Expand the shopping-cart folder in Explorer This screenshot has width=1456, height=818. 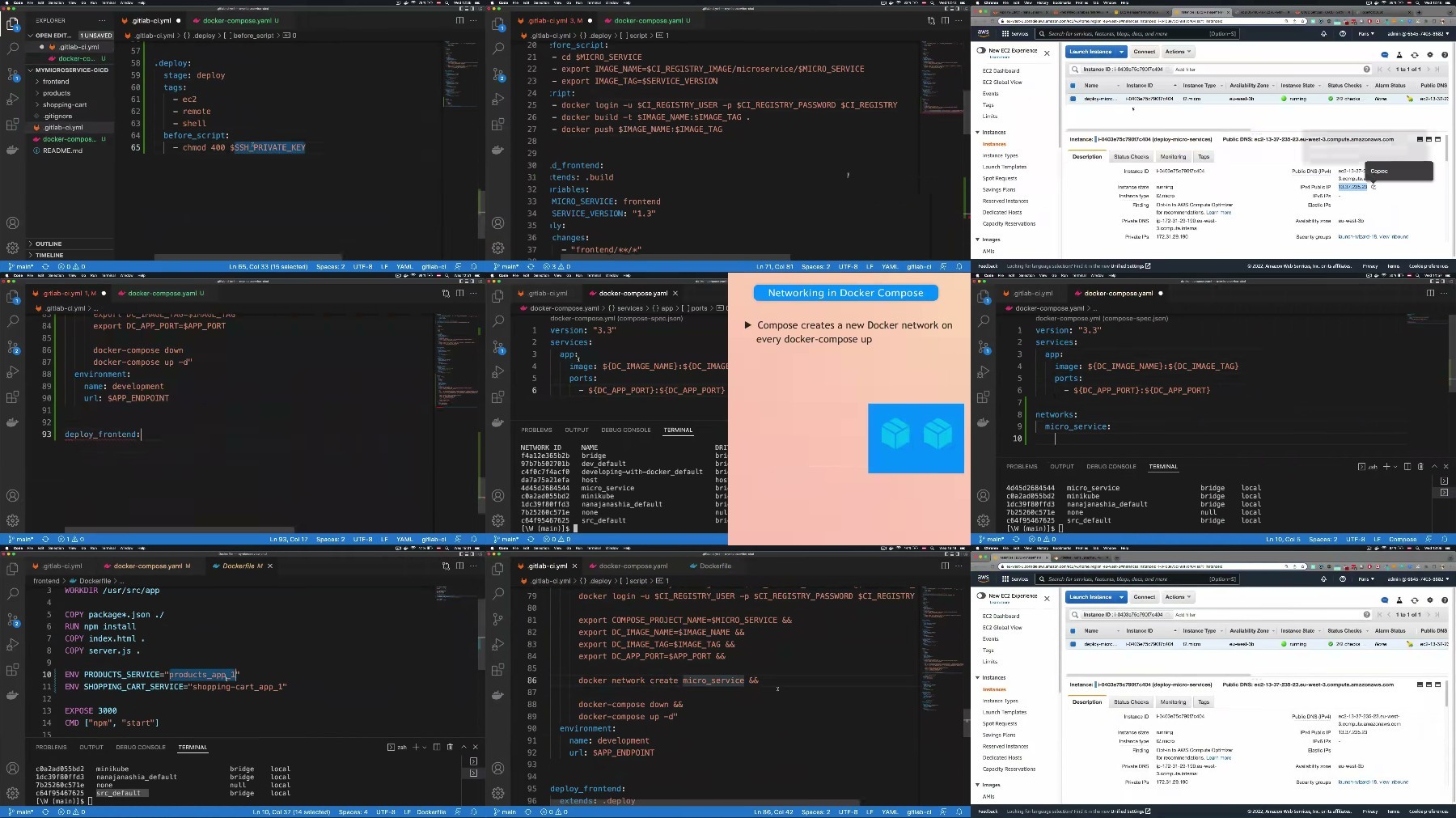pyautogui.click(x=65, y=104)
